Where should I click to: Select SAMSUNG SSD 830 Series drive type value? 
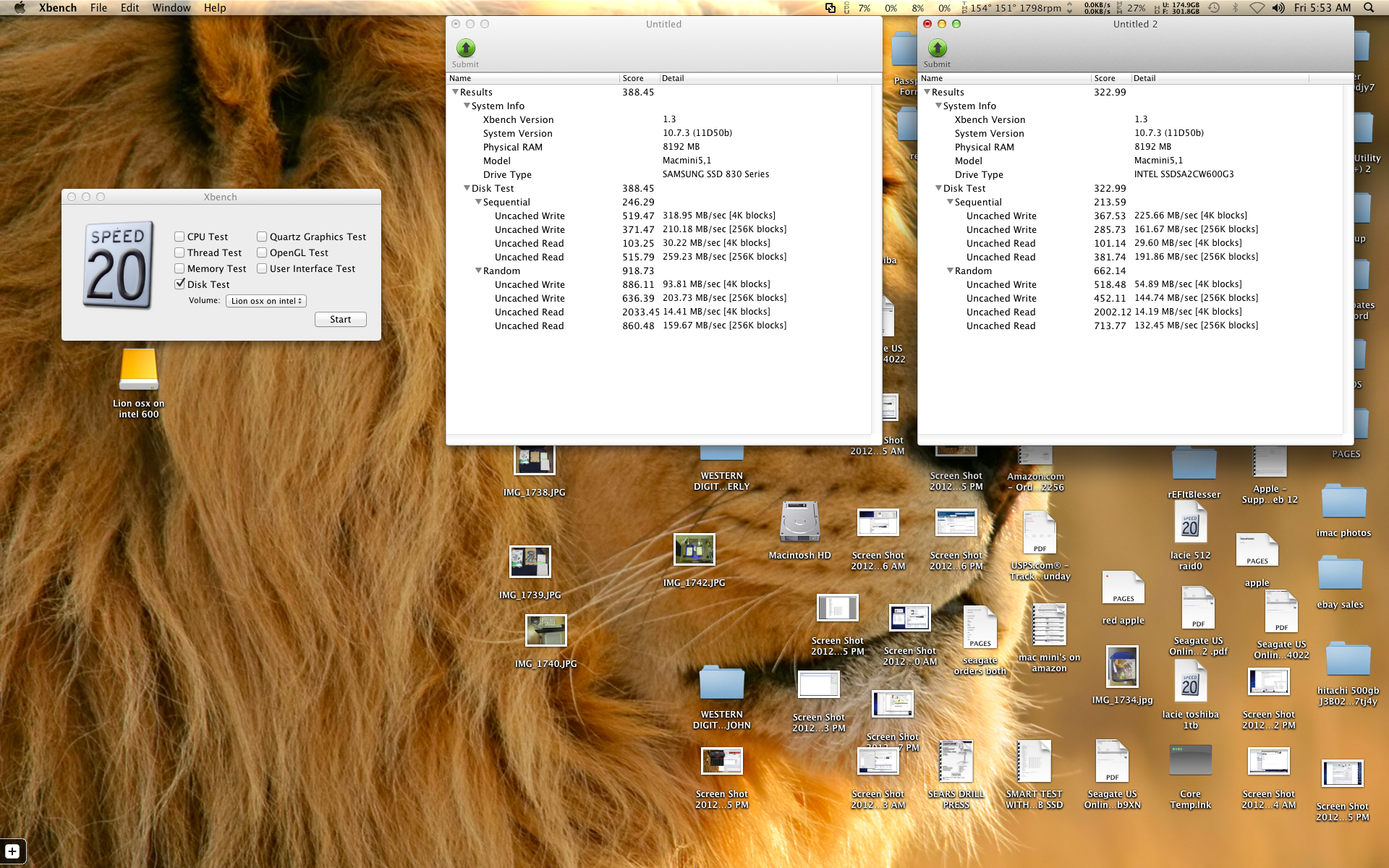(x=715, y=174)
